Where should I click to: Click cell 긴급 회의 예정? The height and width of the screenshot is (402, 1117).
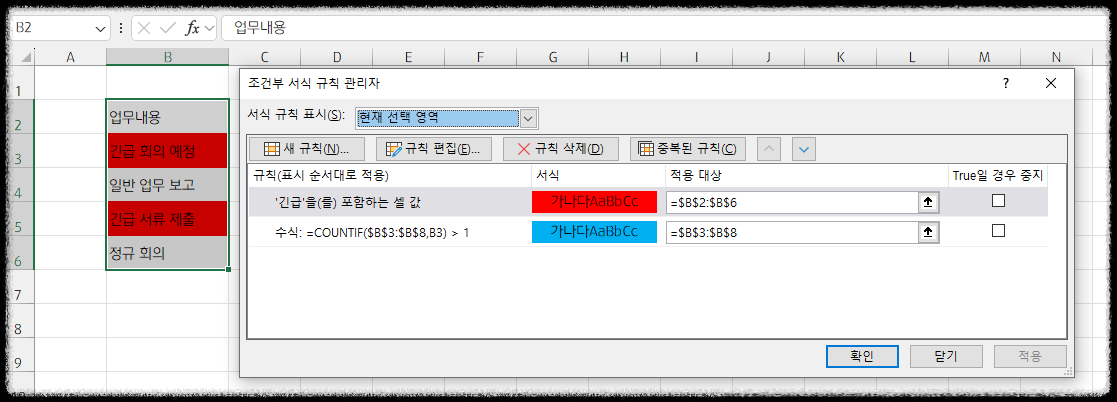click(x=167, y=150)
